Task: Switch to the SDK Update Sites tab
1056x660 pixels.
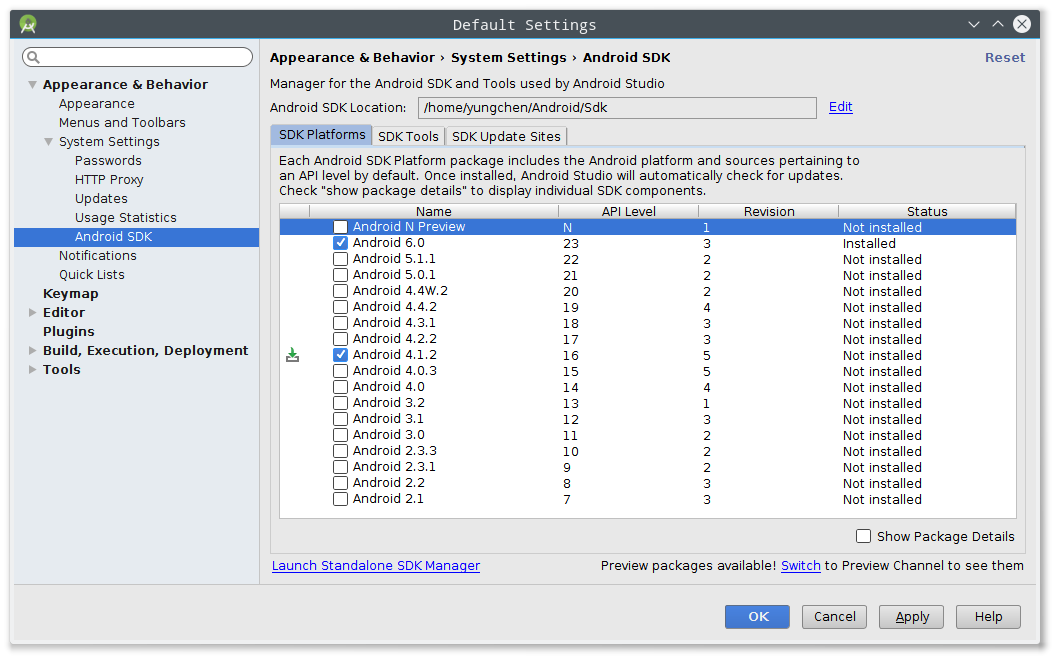Action: tap(506, 136)
